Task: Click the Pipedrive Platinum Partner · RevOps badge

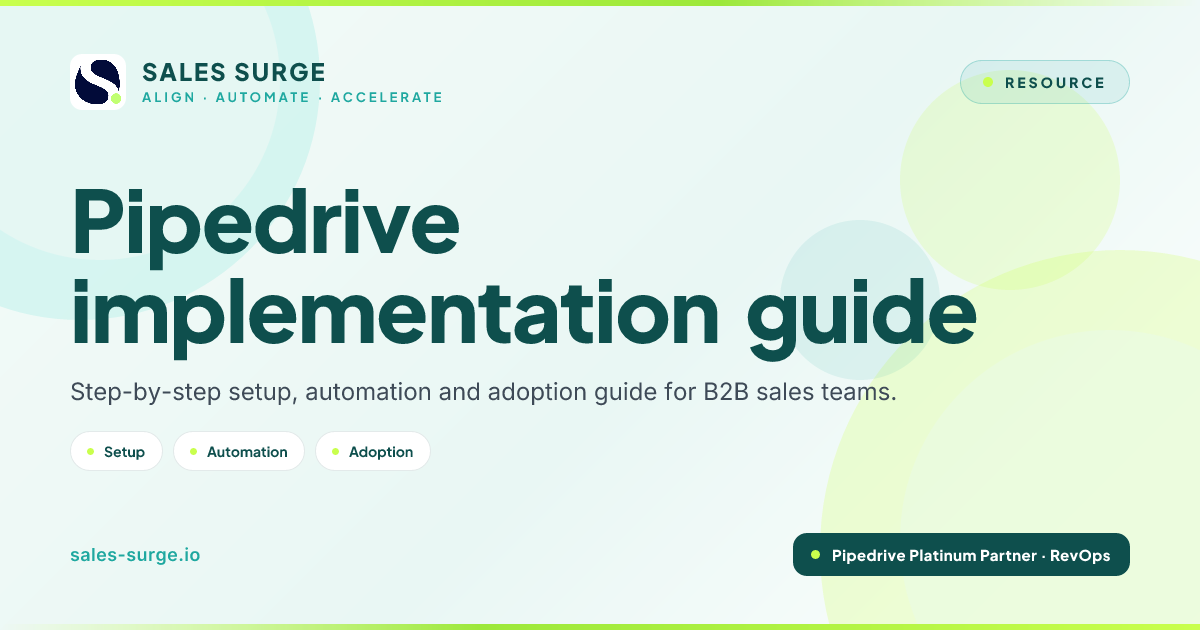Action: pyautogui.click(x=961, y=555)
